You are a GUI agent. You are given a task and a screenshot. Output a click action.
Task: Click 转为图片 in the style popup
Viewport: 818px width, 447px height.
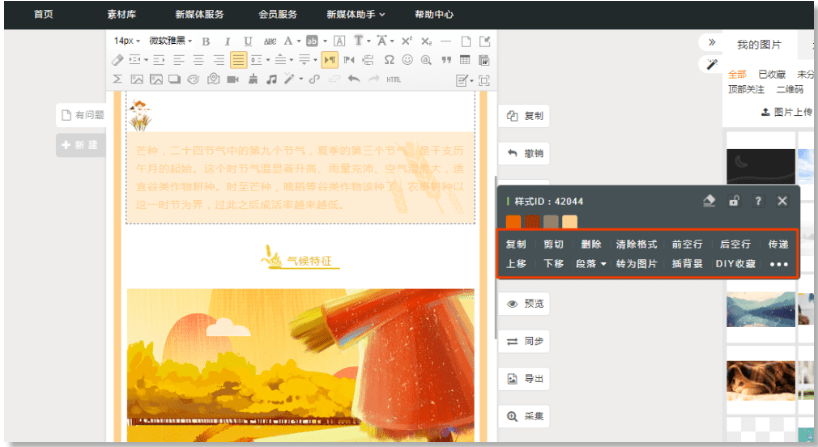point(636,264)
